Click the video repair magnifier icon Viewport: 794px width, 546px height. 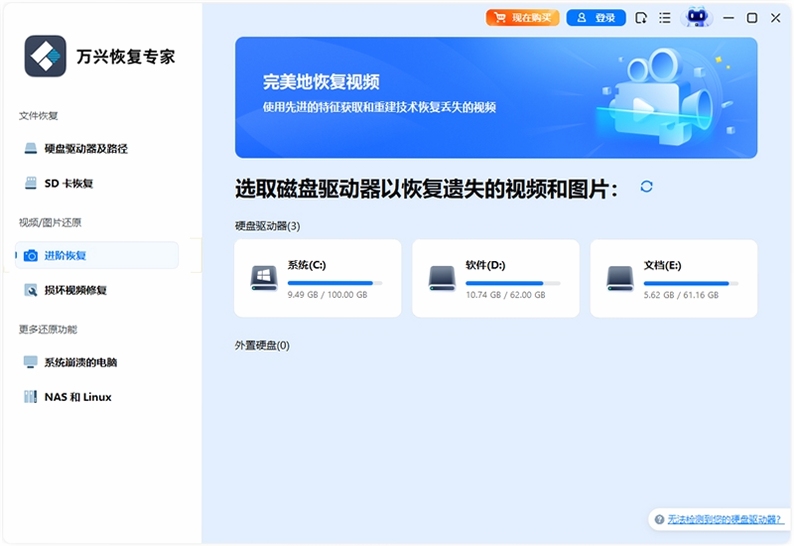[x=31, y=290]
